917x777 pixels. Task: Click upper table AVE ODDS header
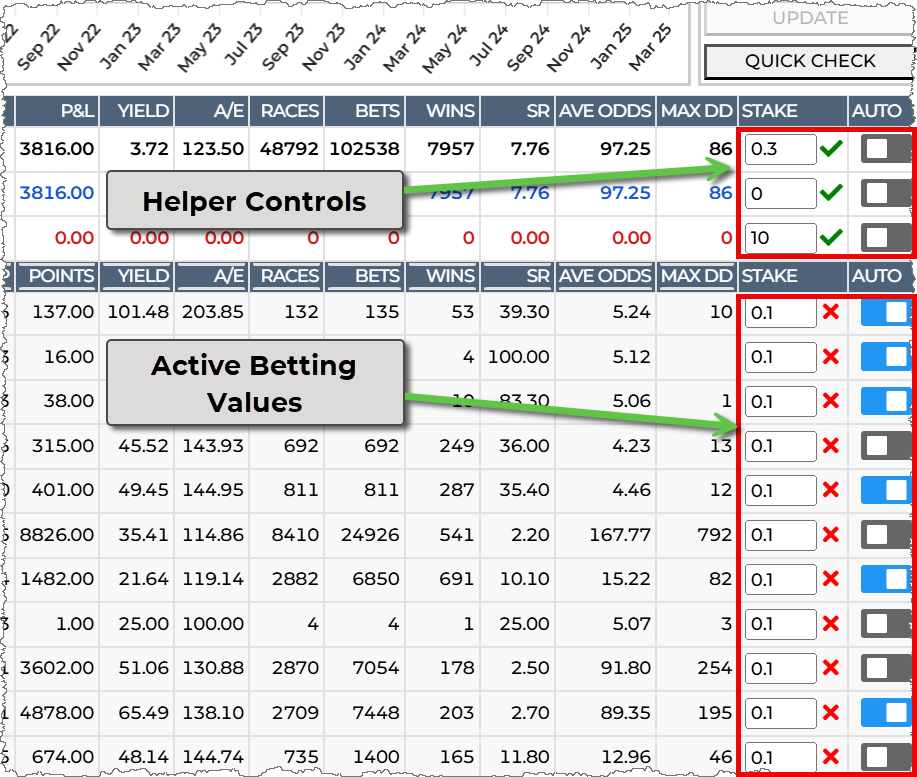click(x=605, y=111)
